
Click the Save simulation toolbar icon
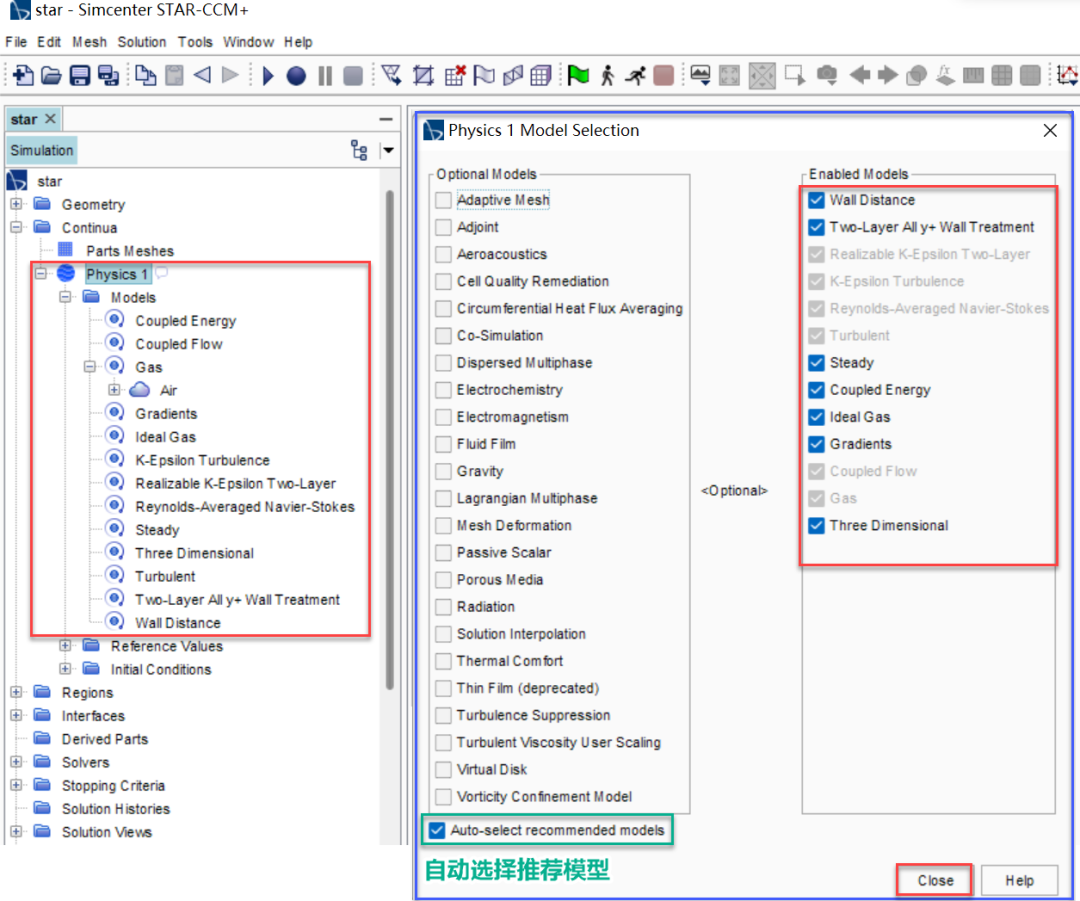(x=79, y=75)
